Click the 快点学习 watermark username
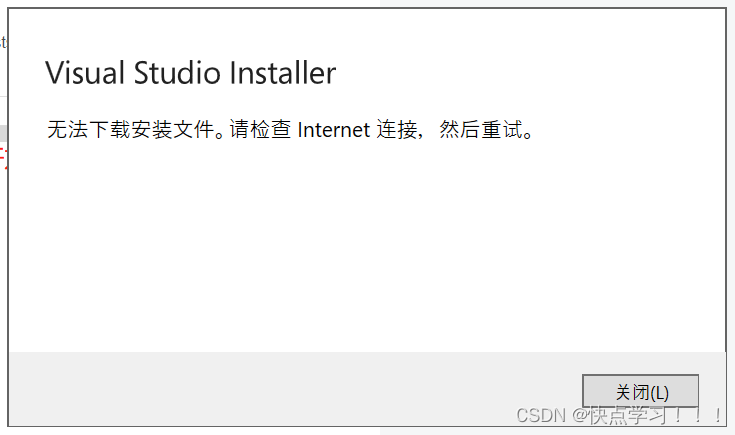 point(627,415)
